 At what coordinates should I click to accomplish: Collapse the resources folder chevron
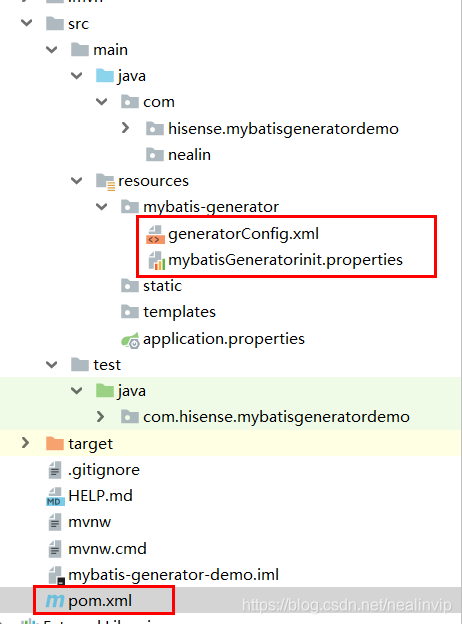pos(76,181)
